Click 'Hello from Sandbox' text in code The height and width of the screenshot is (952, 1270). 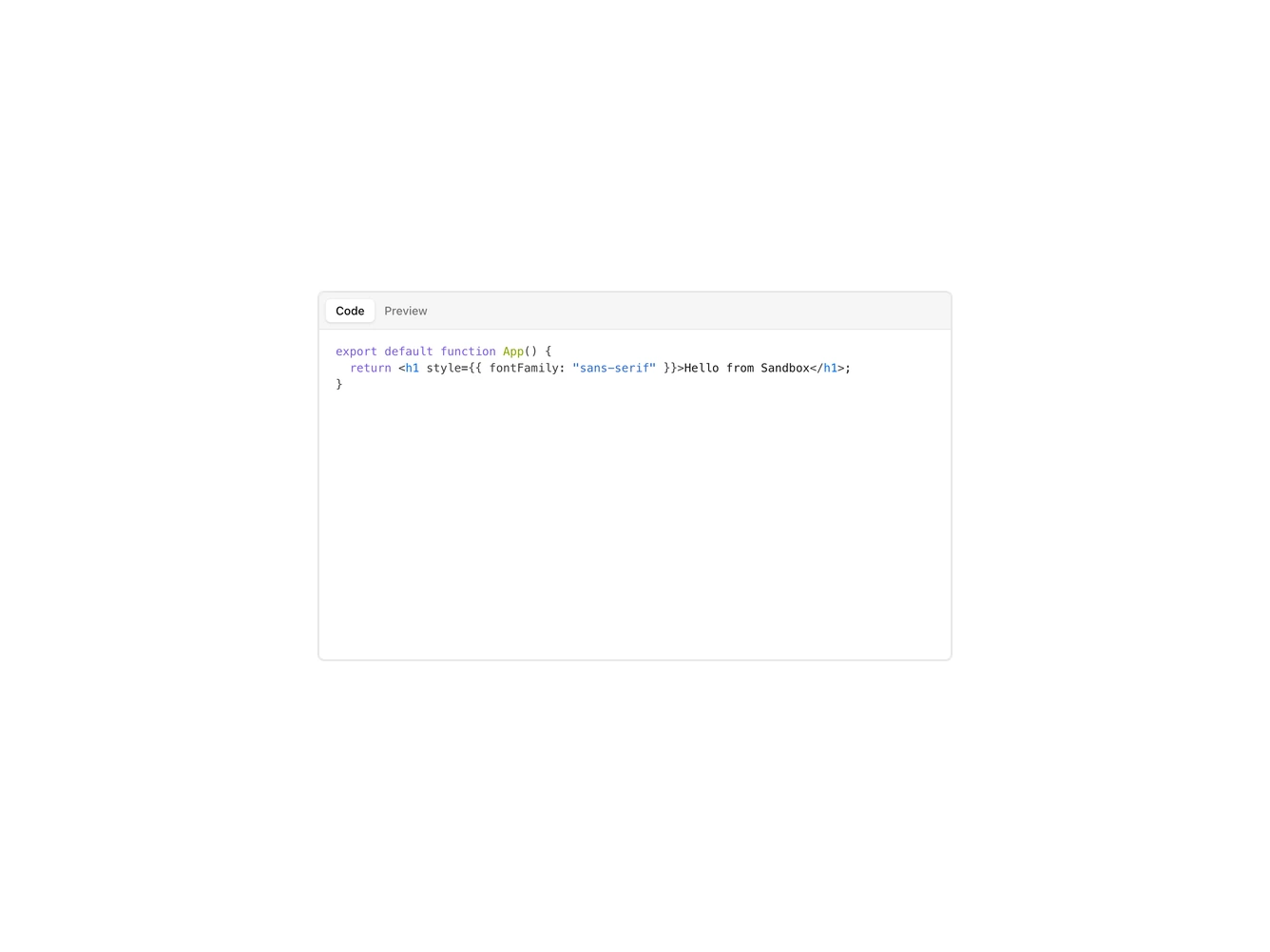pos(747,369)
